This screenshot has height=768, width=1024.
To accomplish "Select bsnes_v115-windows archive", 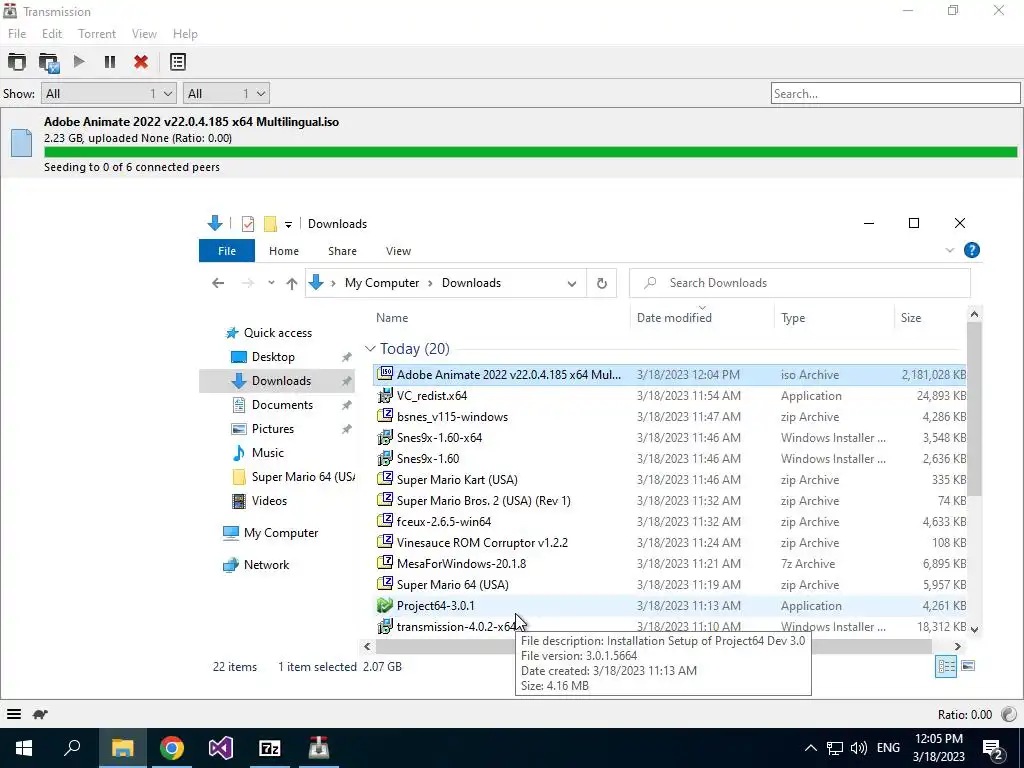I will point(669,417).
